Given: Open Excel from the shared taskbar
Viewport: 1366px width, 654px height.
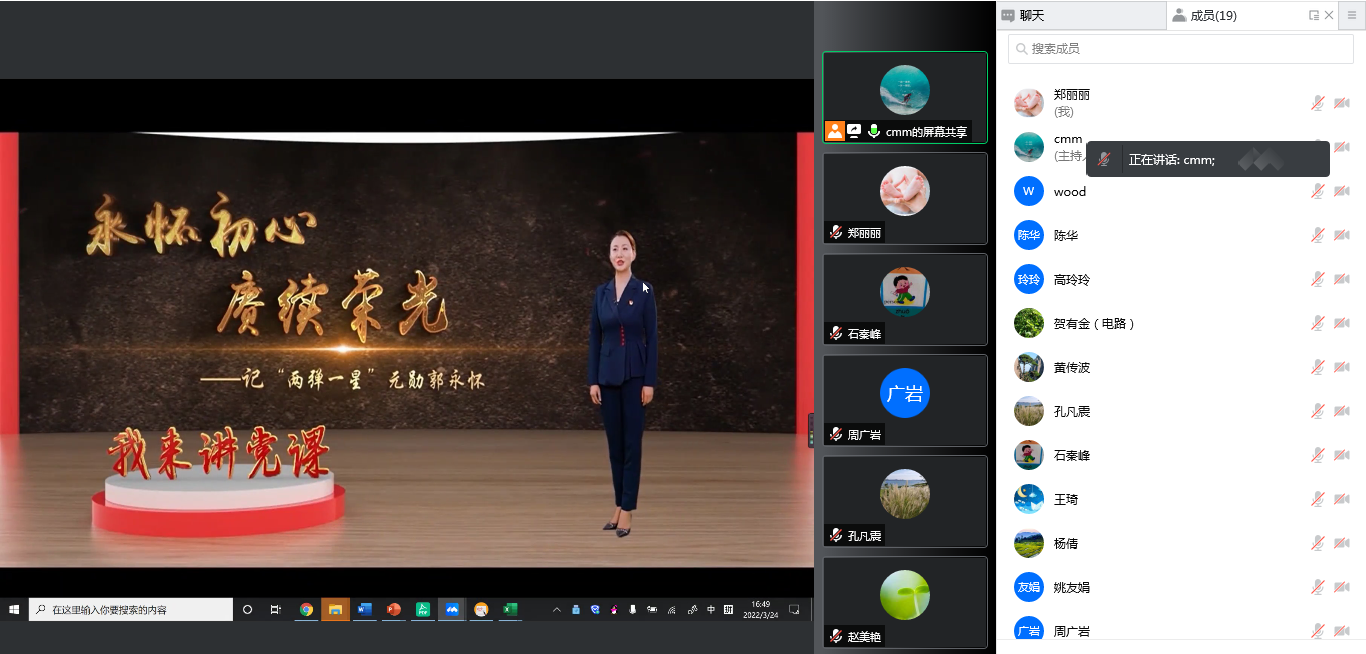Looking at the screenshot, I should pyautogui.click(x=509, y=609).
